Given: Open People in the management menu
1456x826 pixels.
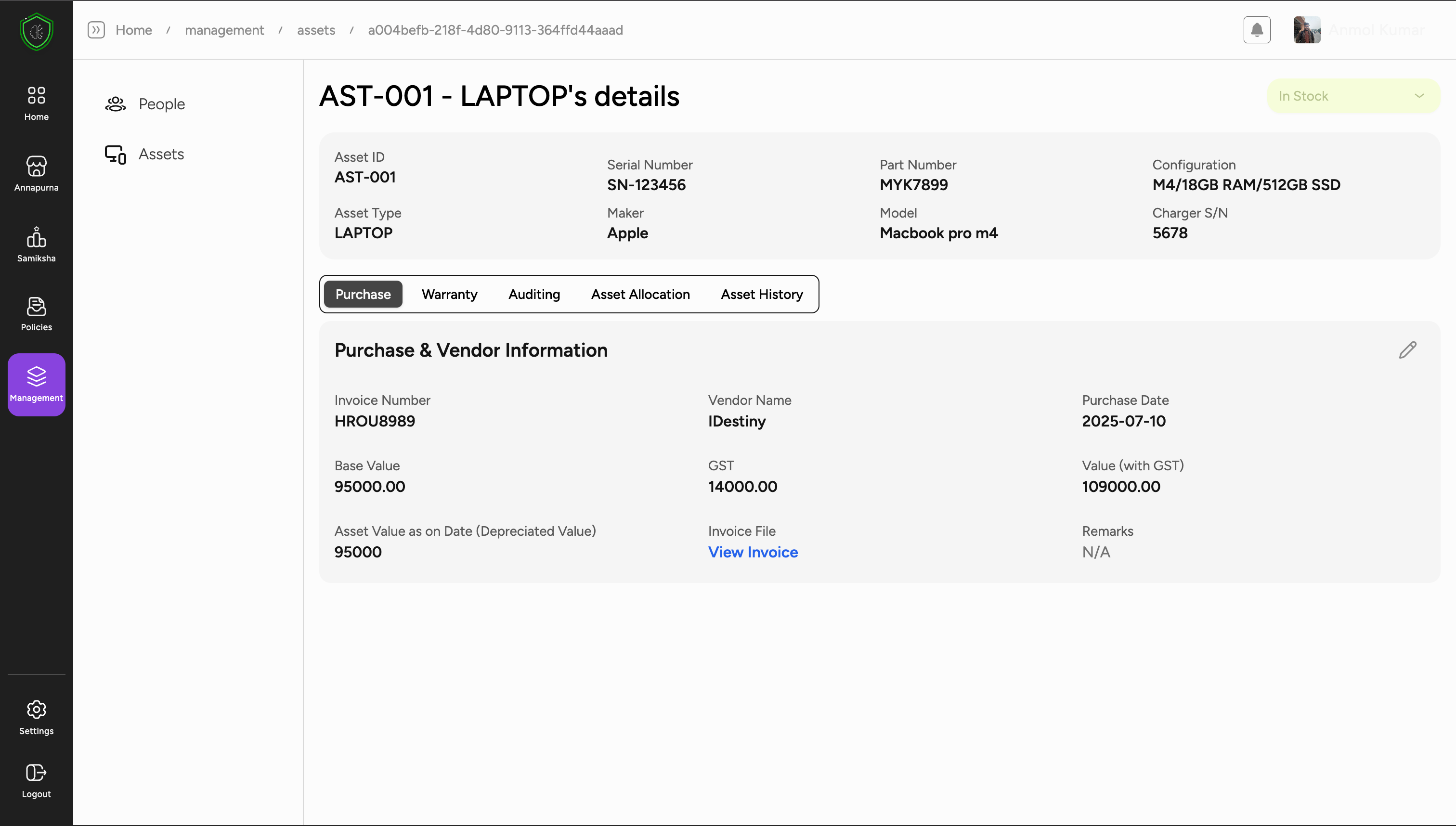Looking at the screenshot, I should click(161, 104).
